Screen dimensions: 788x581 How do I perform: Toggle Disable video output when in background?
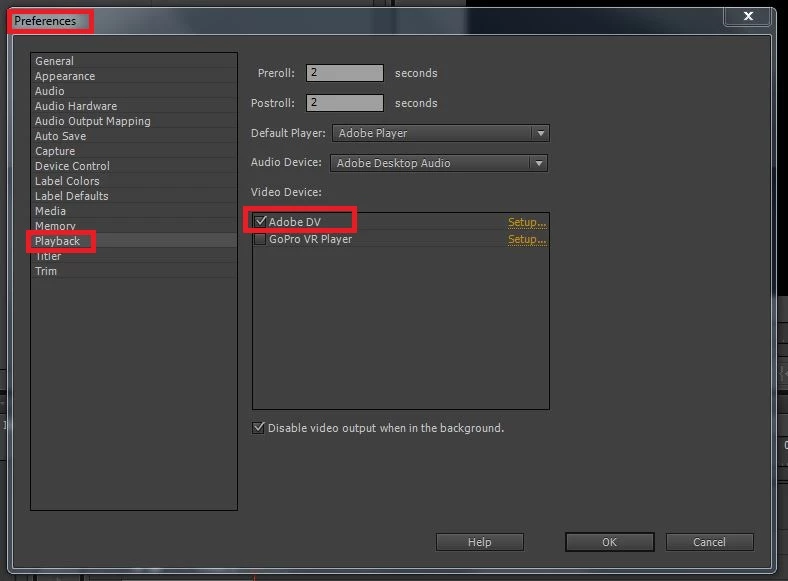[x=258, y=428]
